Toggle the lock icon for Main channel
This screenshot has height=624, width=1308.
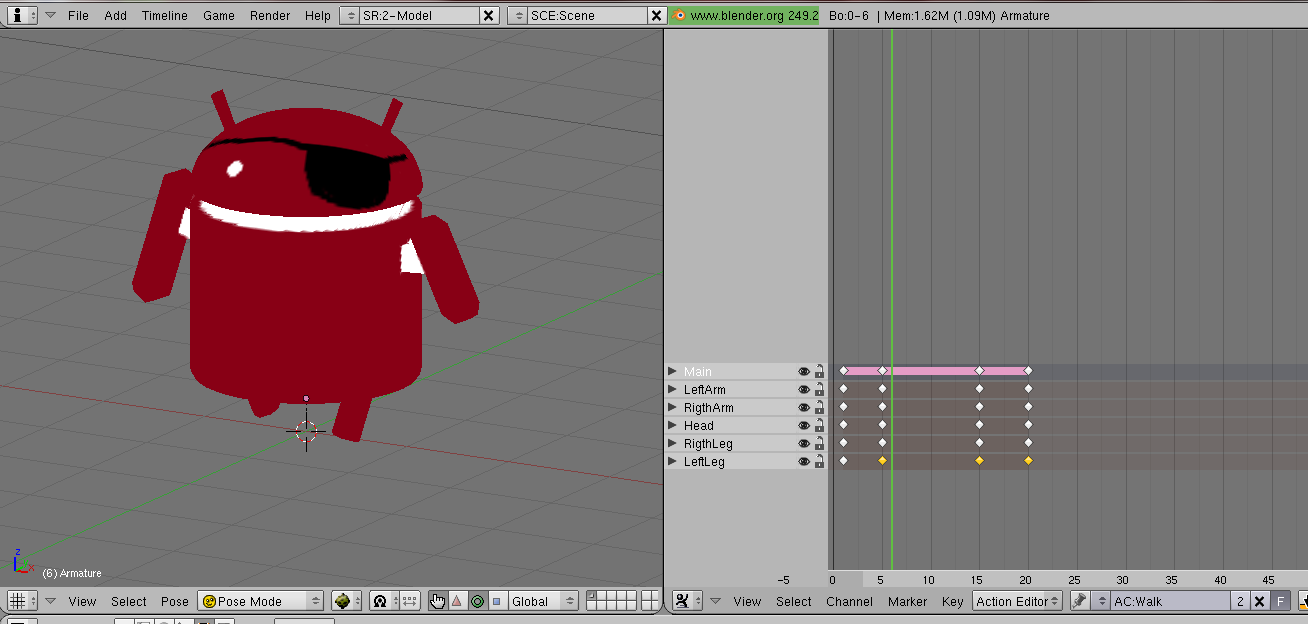click(x=819, y=371)
